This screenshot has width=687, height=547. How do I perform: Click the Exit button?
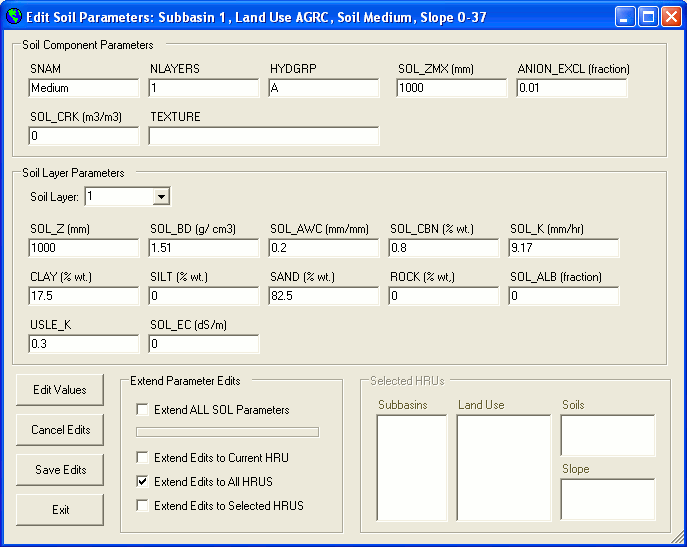pos(60,510)
